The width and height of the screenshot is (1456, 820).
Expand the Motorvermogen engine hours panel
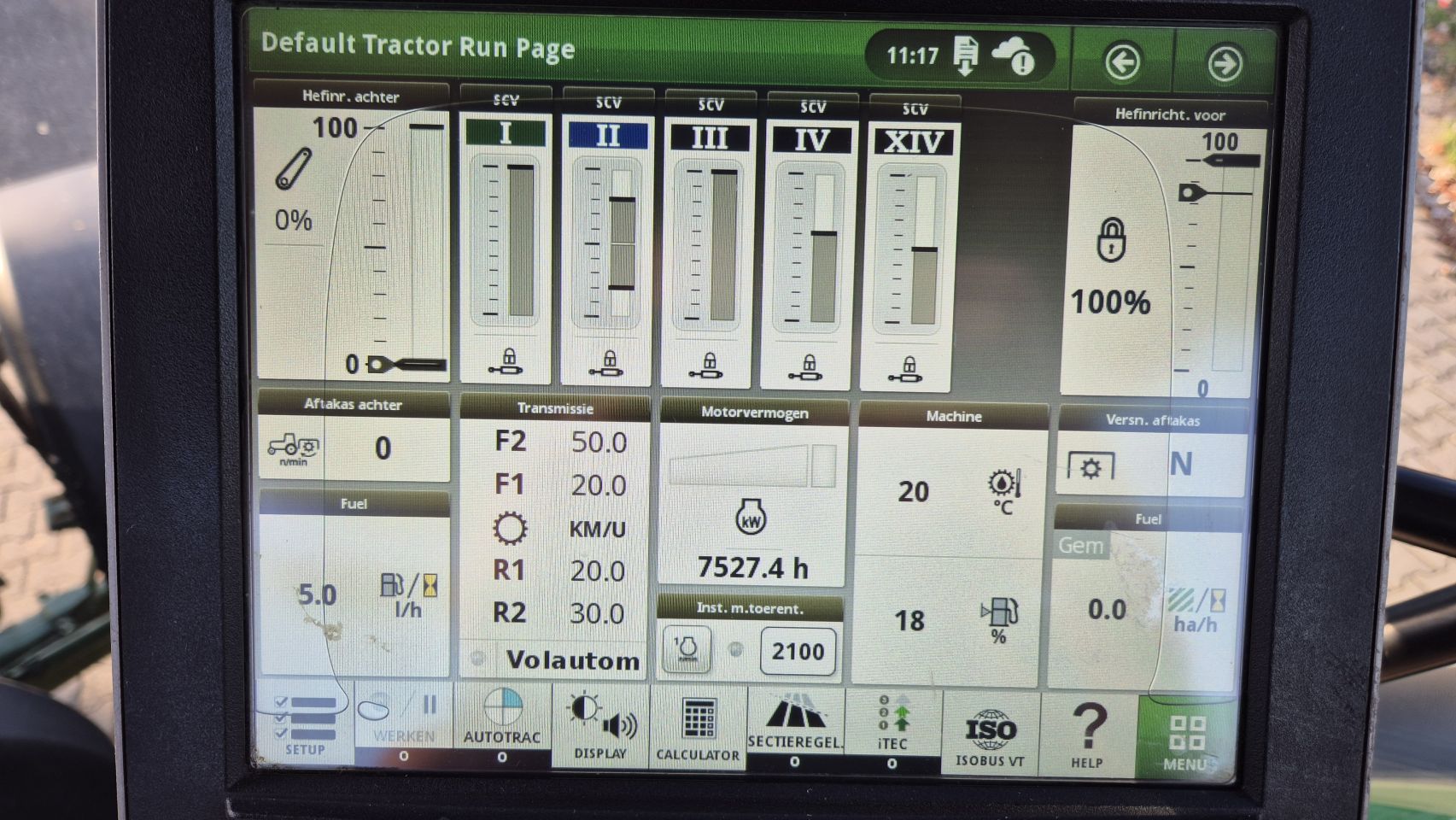(x=752, y=504)
